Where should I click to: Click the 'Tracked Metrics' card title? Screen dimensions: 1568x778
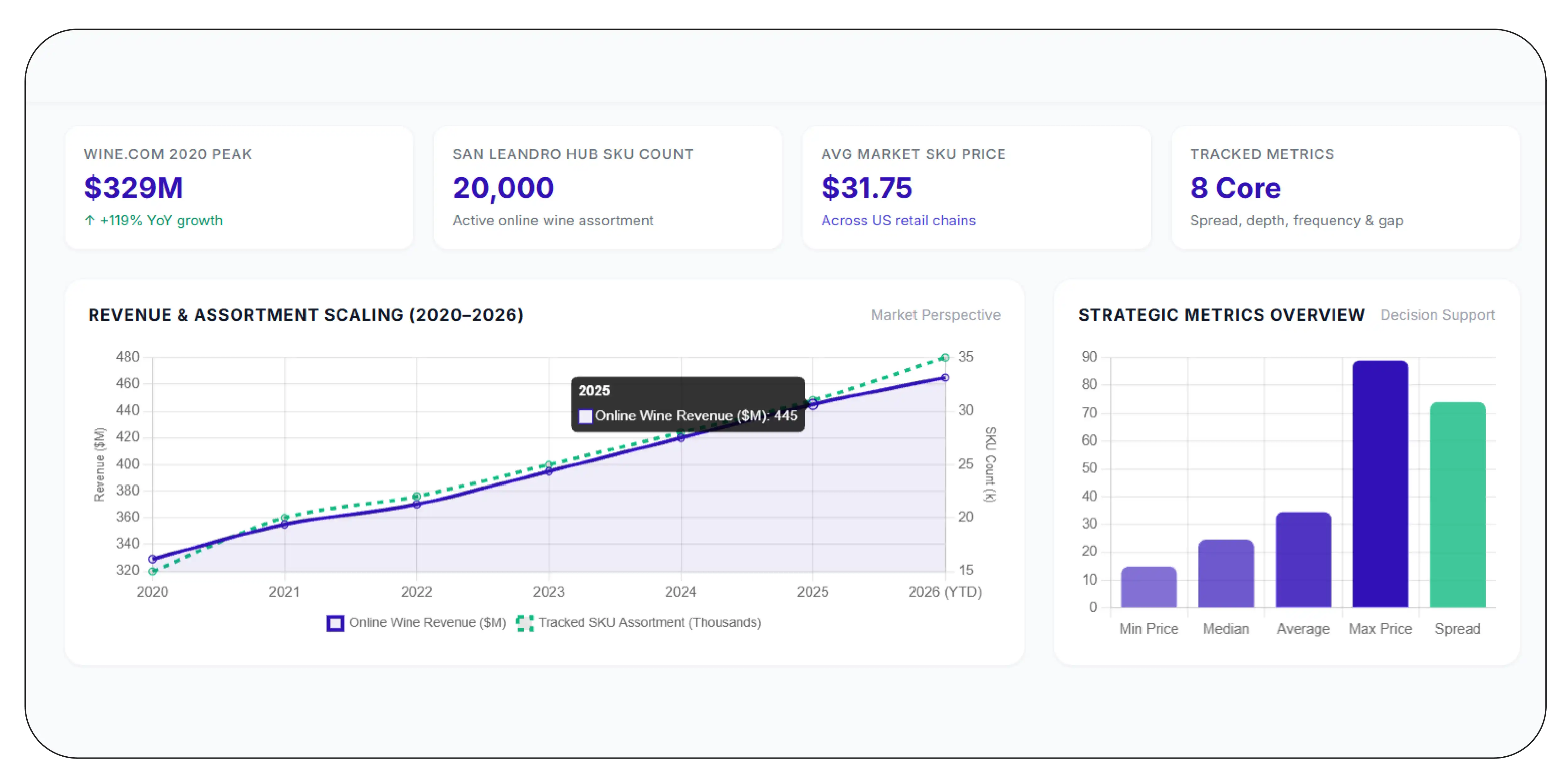tap(1262, 154)
